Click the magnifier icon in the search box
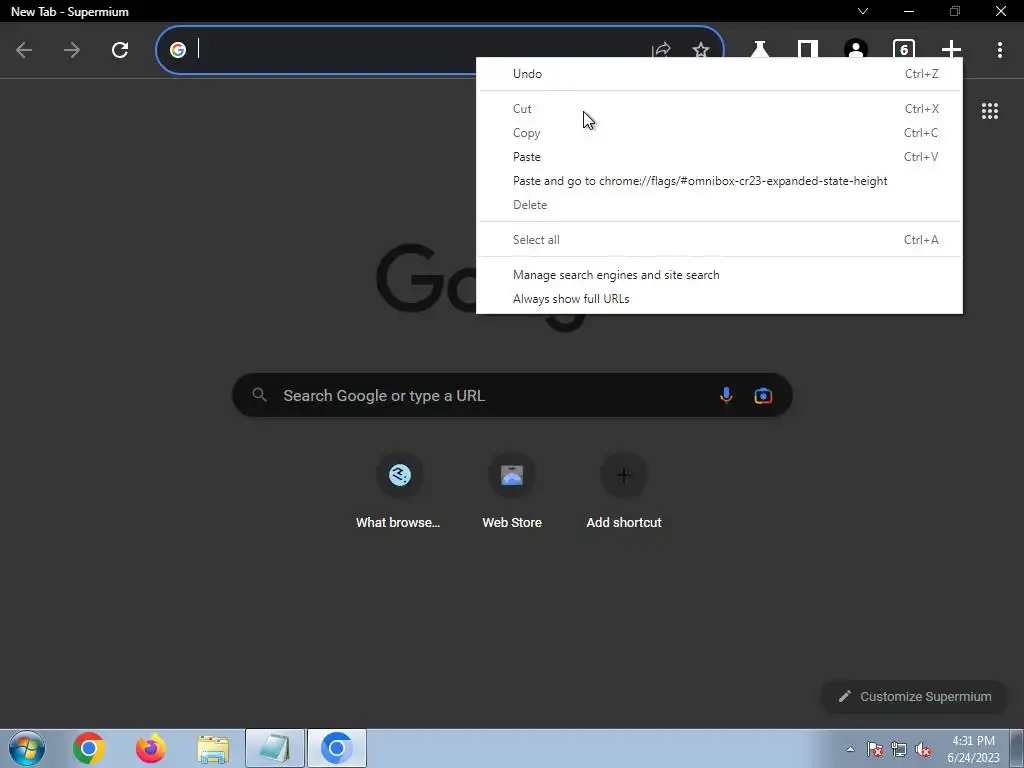This screenshot has width=1024, height=768. [x=260, y=394]
